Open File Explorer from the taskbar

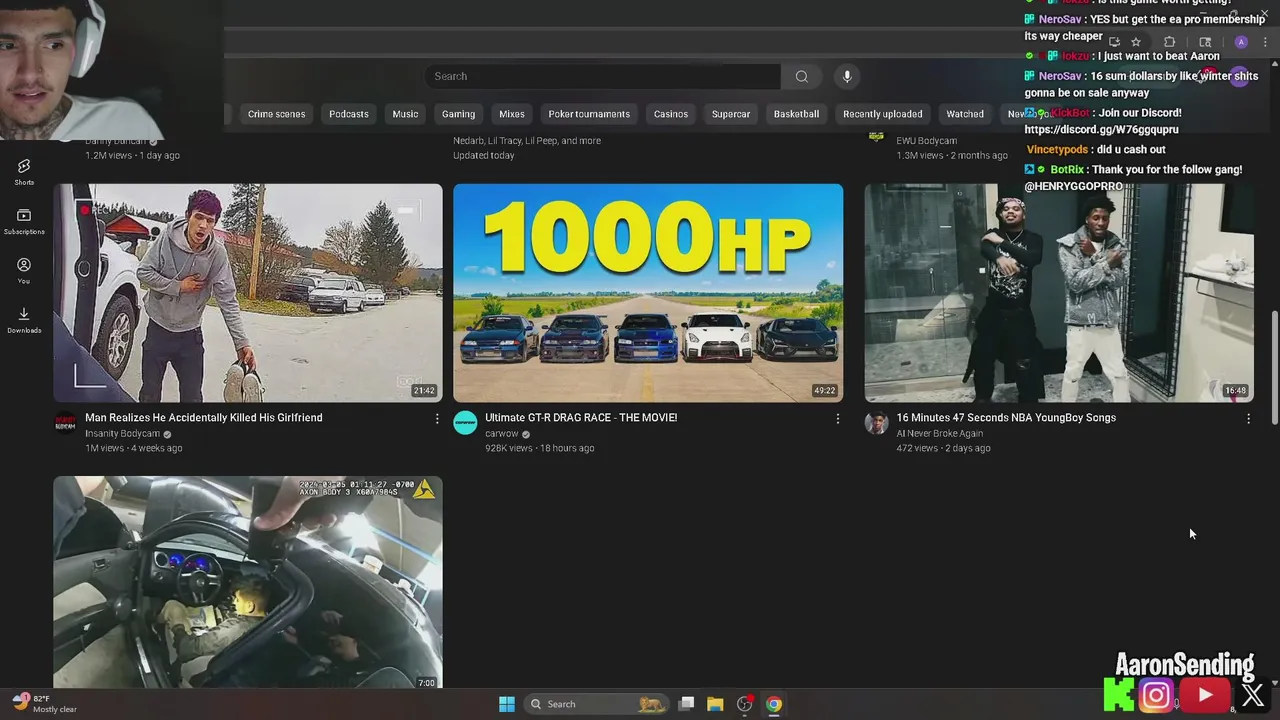[715, 704]
